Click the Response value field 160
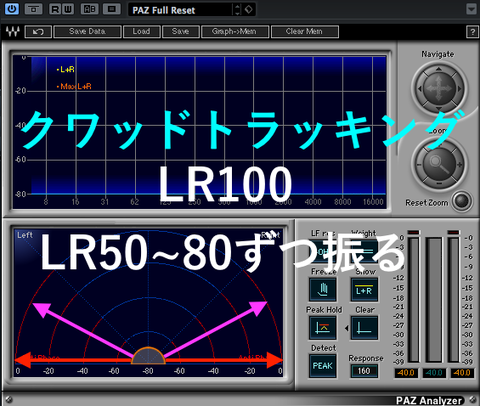480x406 pixels. (x=364, y=371)
